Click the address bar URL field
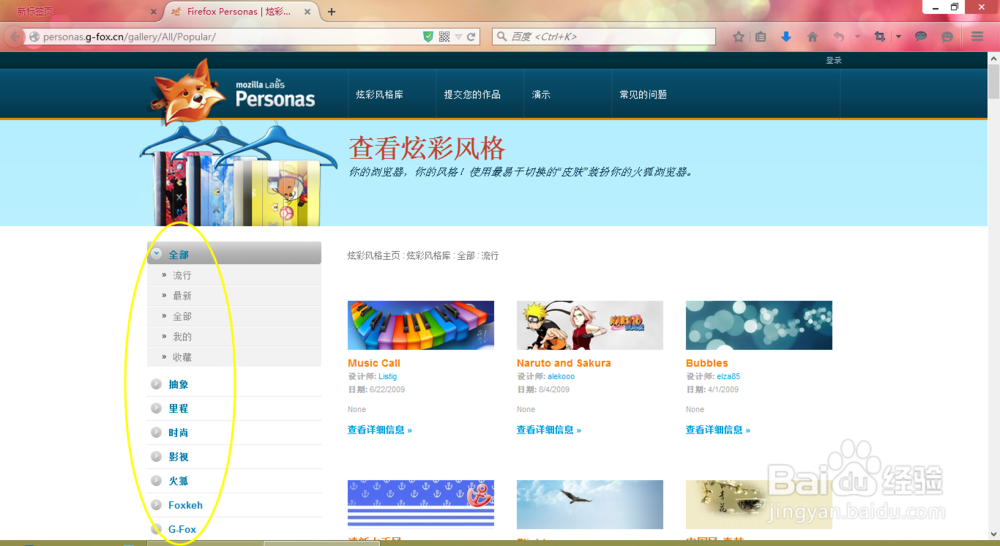Viewport: 1000px width, 546px height. point(230,36)
